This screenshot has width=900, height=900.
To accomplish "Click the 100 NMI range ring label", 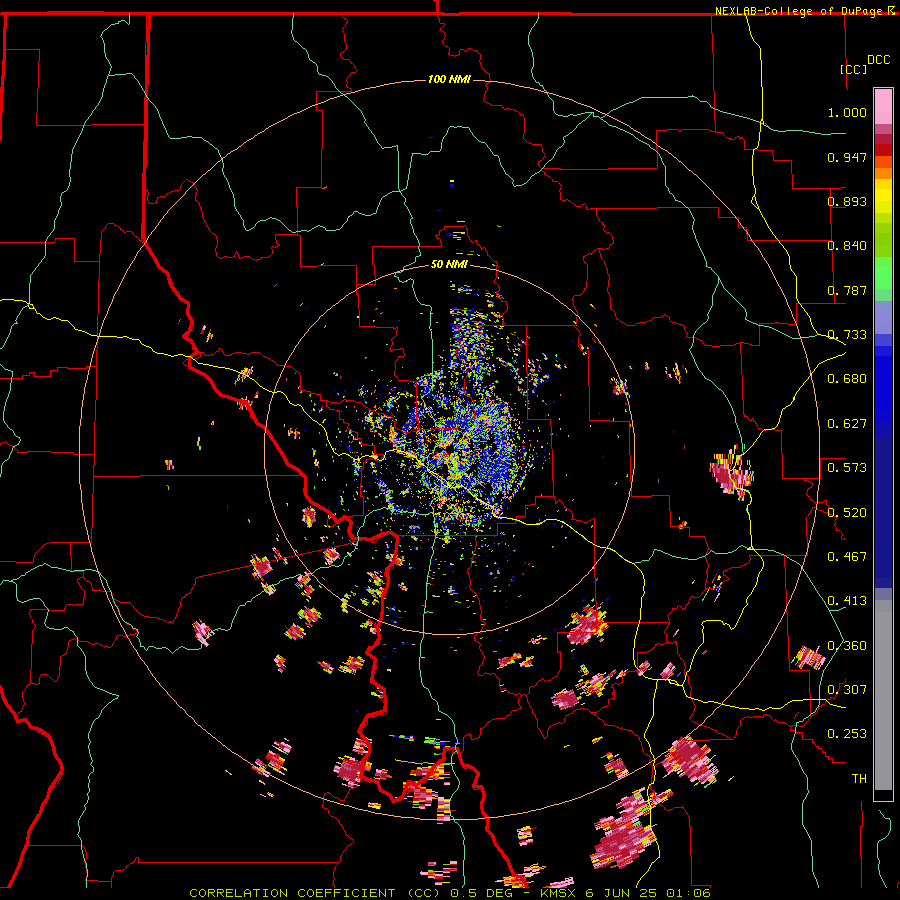I will (x=449, y=79).
